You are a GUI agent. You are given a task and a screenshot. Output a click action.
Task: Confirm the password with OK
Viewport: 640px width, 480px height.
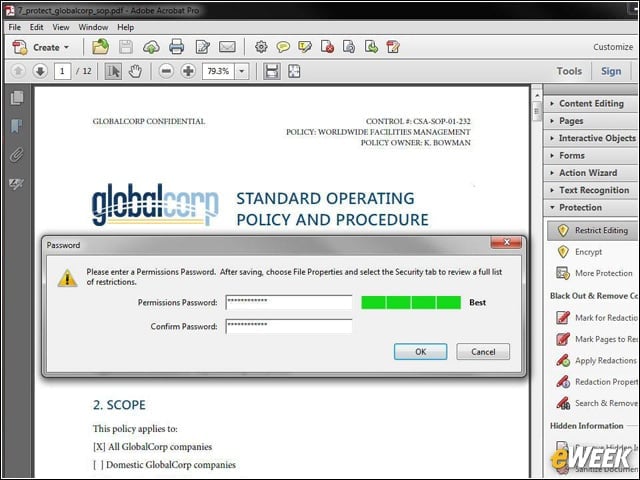420,352
